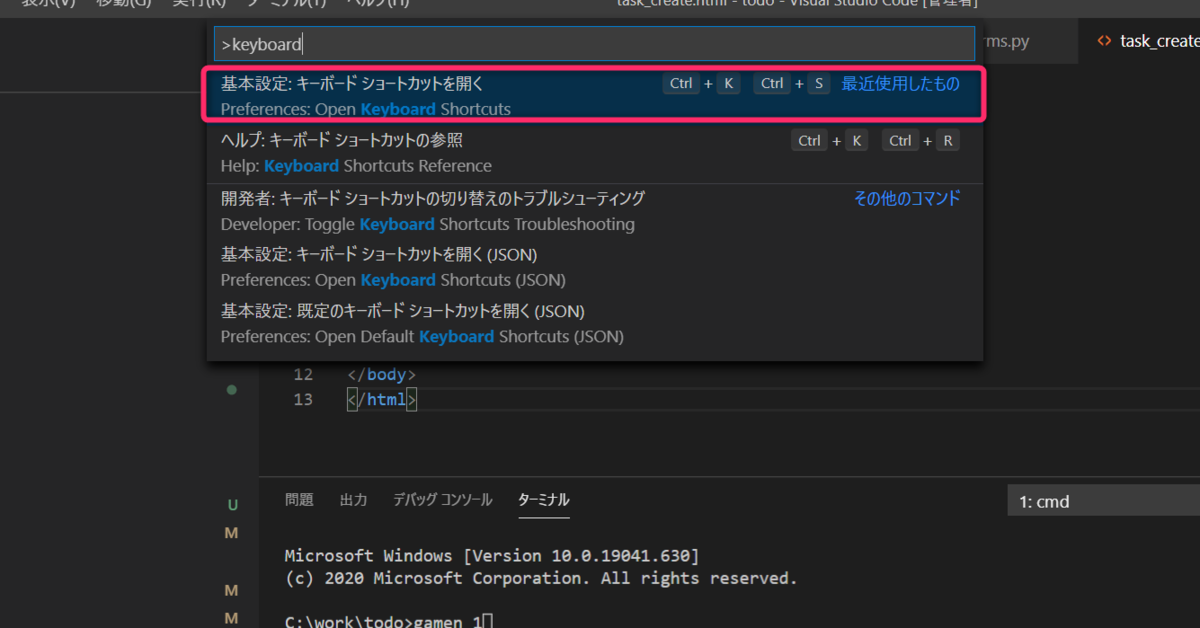Screen dimensions: 1200x628
Task: Click the closing html tag on line 13
Action: pyautogui.click(x=382, y=399)
